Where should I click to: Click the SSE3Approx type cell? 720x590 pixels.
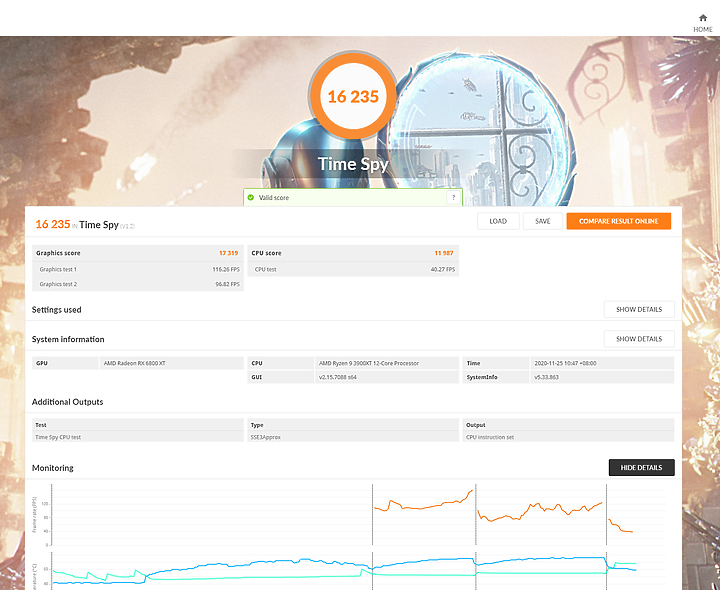pyautogui.click(x=353, y=437)
